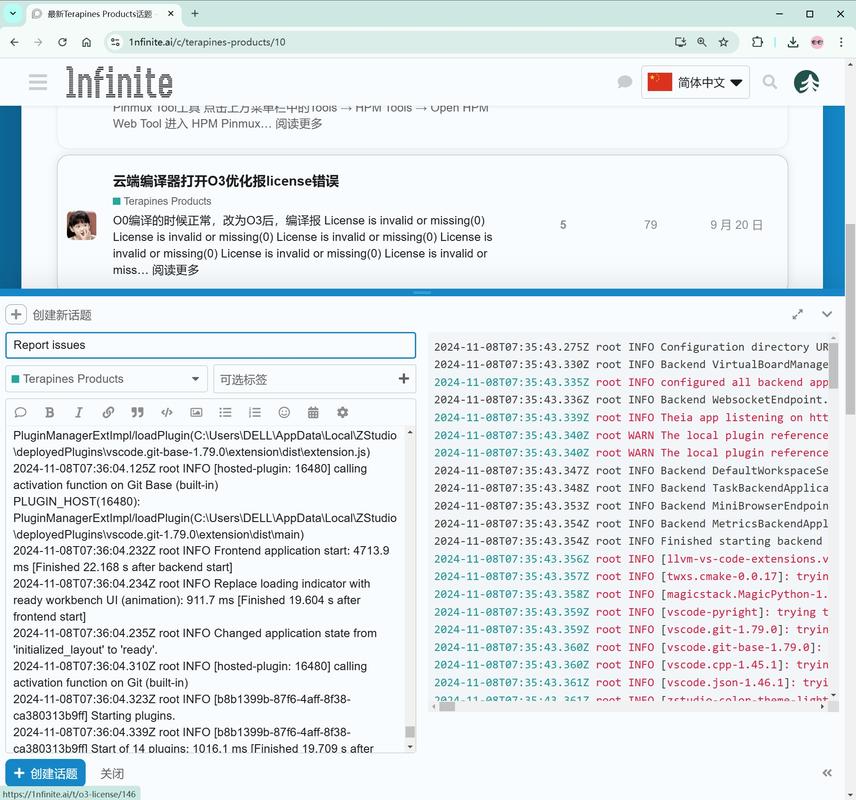This screenshot has height=800, width=856.
Task: Click the 创建话题 submit button
Action: tap(46, 773)
